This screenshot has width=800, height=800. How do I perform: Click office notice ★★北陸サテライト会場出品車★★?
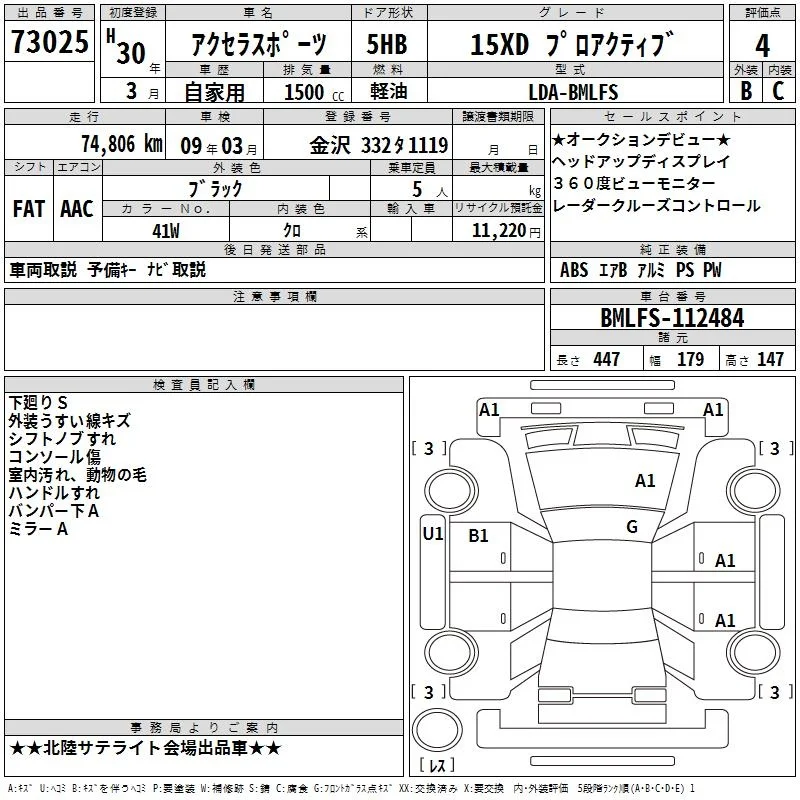point(145,748)
